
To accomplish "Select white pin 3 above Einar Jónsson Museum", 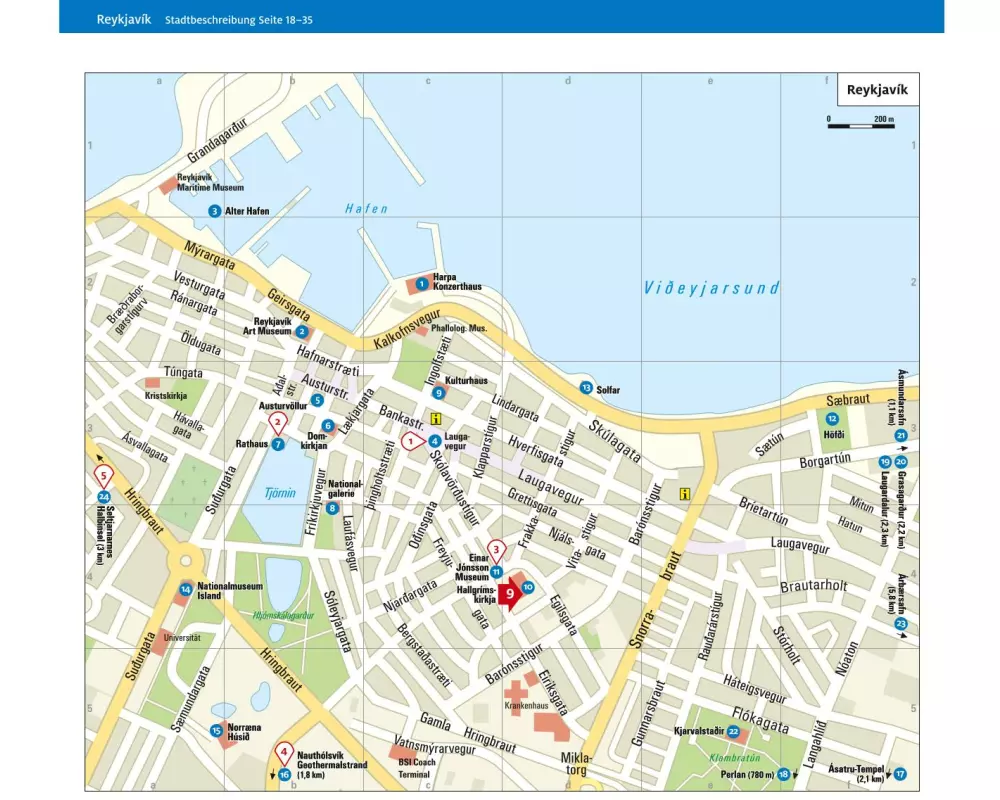I will [x=494, y=549].
